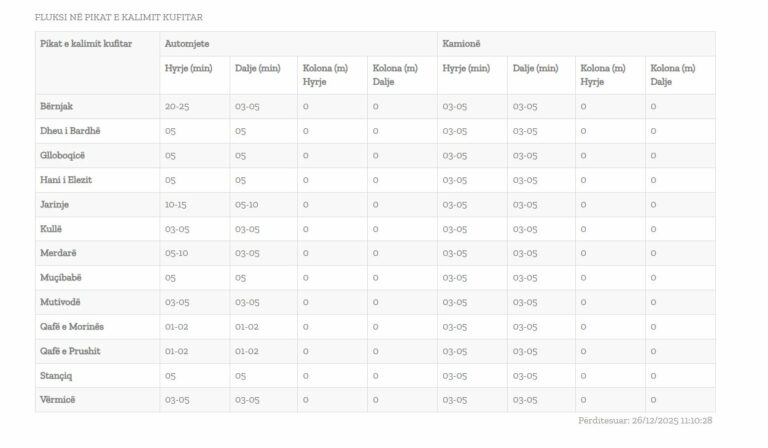Click the Glloboqicë crossing name
768x448 pixels.
point(62,155)
